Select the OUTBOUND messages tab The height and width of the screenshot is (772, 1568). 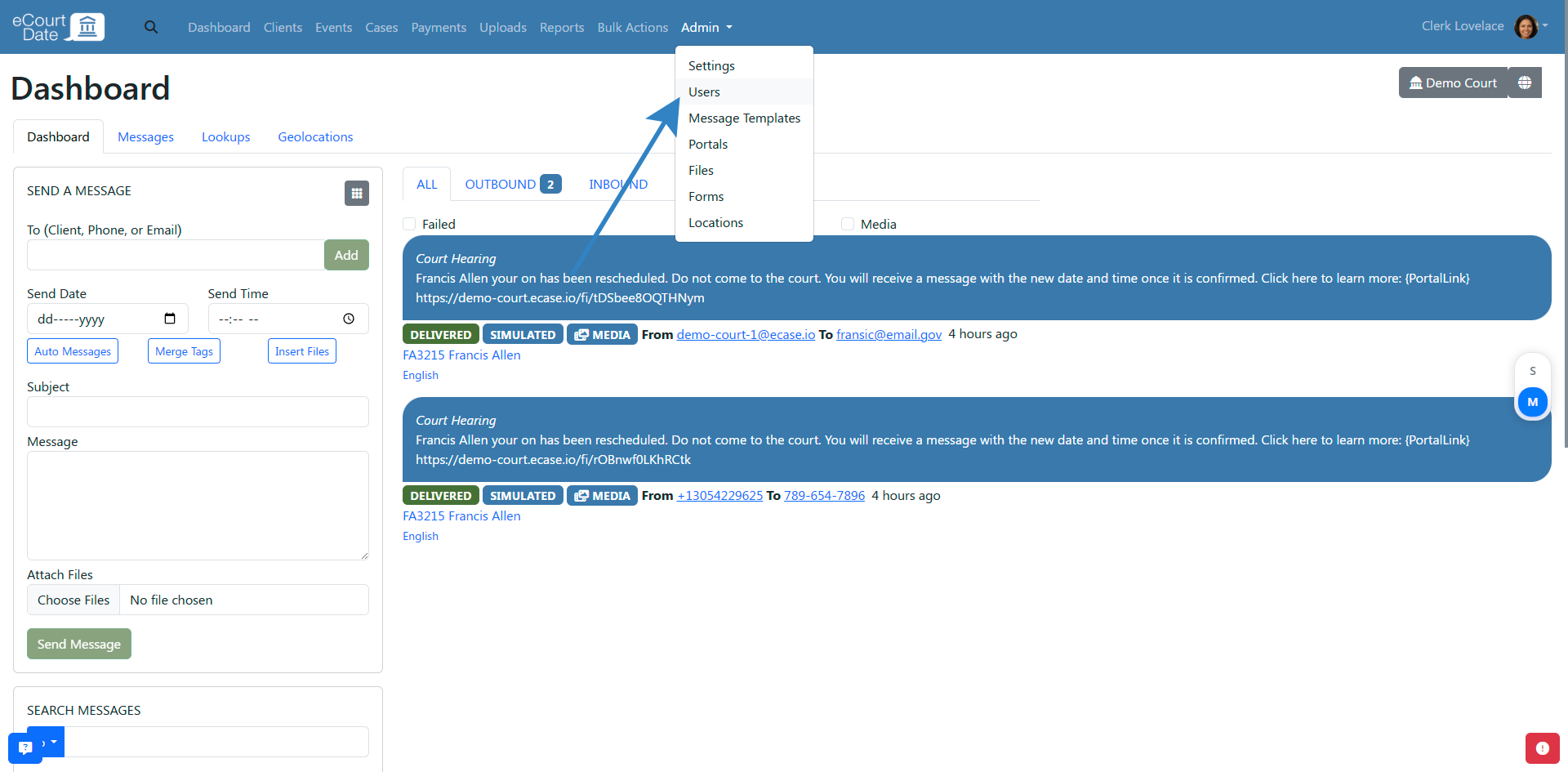click(513, 184)
